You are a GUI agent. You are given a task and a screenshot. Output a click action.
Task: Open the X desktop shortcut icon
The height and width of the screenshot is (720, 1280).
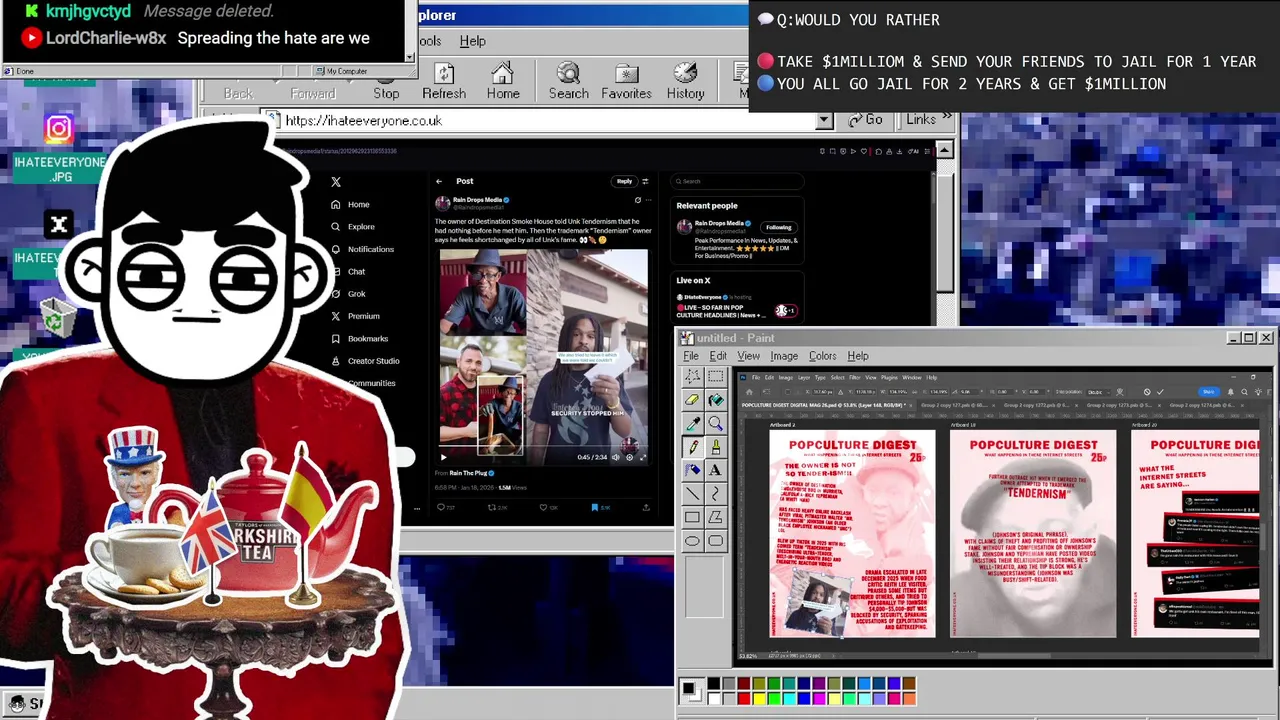[x=58, y=225]
